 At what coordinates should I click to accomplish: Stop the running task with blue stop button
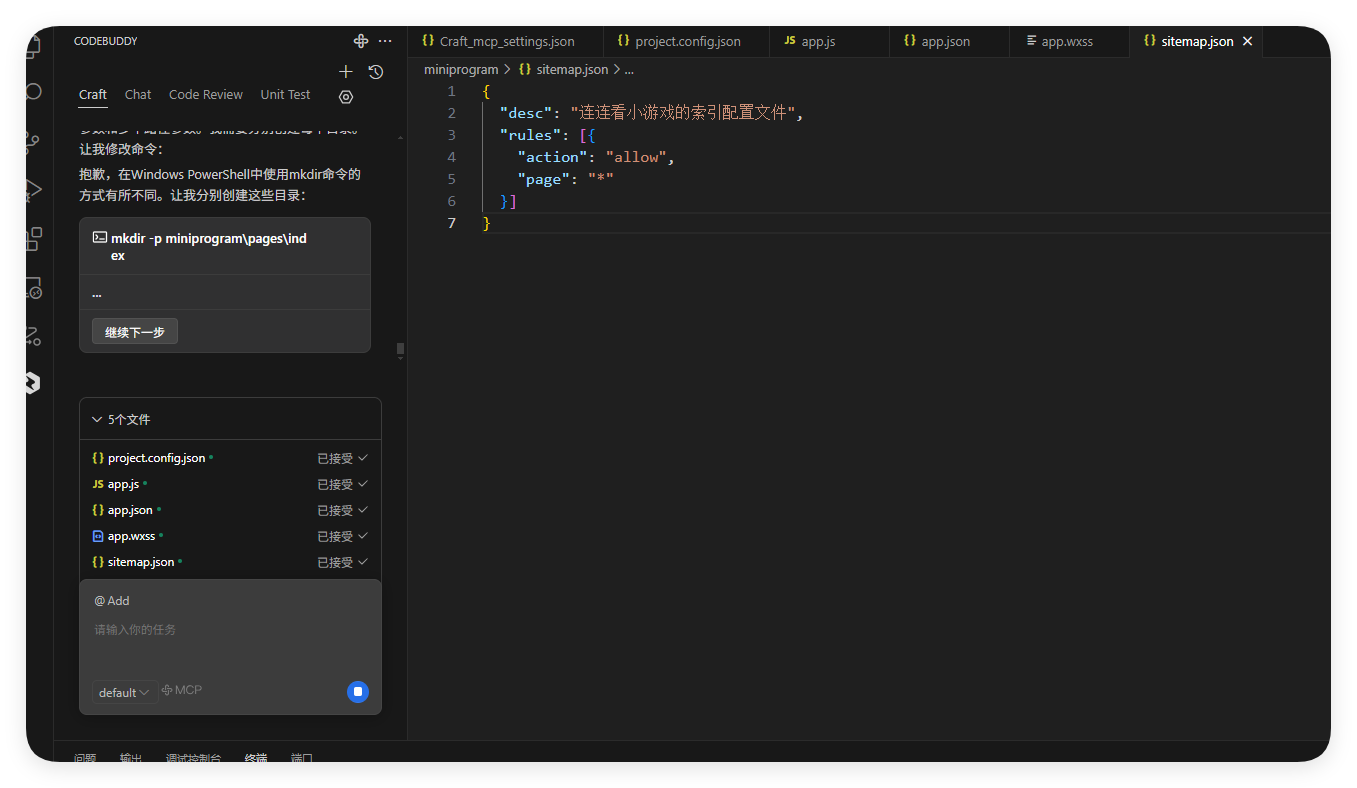[358, 692]
